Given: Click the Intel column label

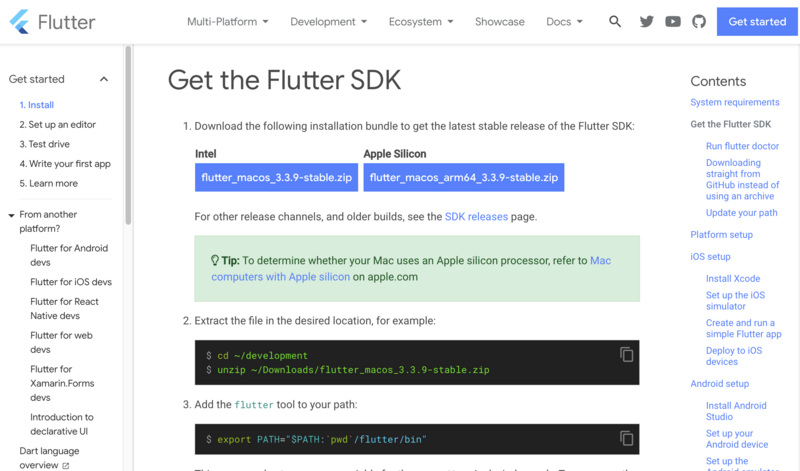Looking at the screenshot, I should [x=206, y=154].
